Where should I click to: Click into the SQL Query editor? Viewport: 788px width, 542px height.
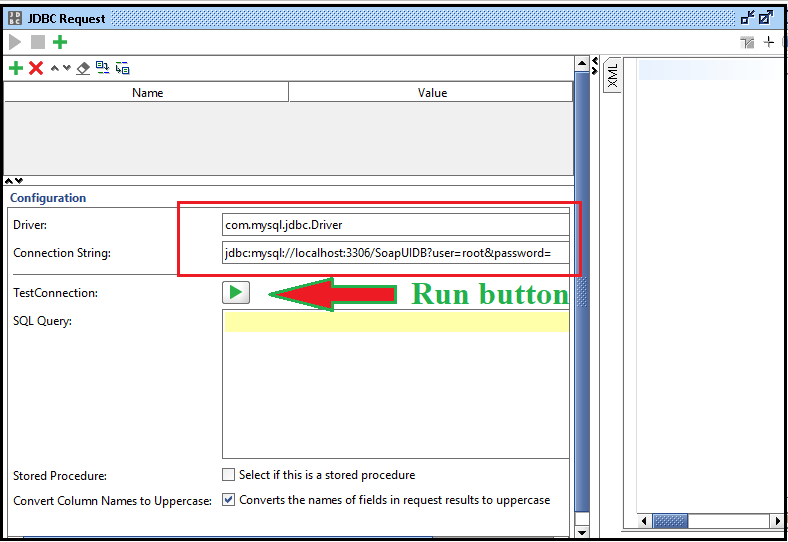click(396, 384)
